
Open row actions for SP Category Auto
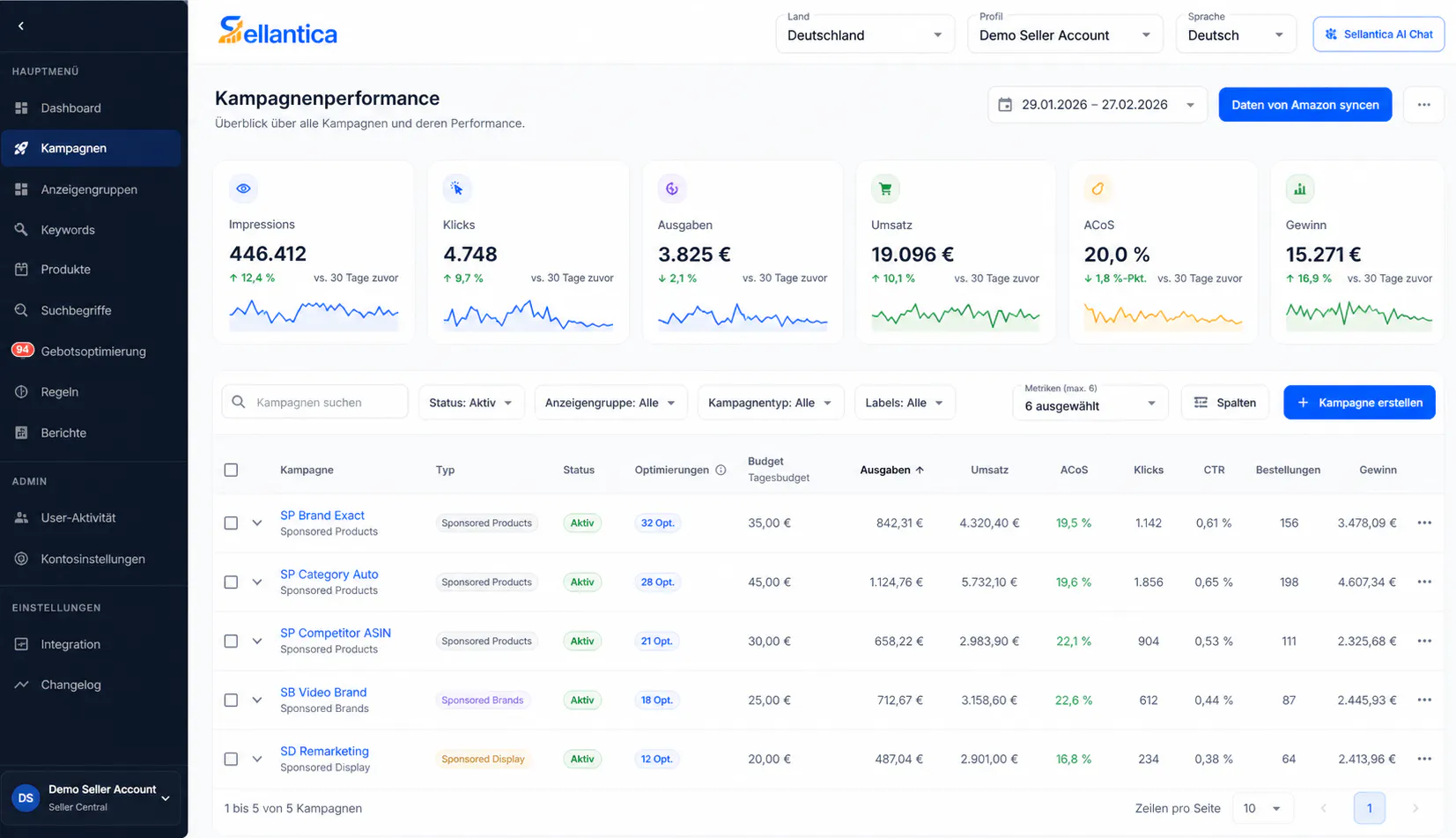pyautogui.click(x=1424, y=582)
